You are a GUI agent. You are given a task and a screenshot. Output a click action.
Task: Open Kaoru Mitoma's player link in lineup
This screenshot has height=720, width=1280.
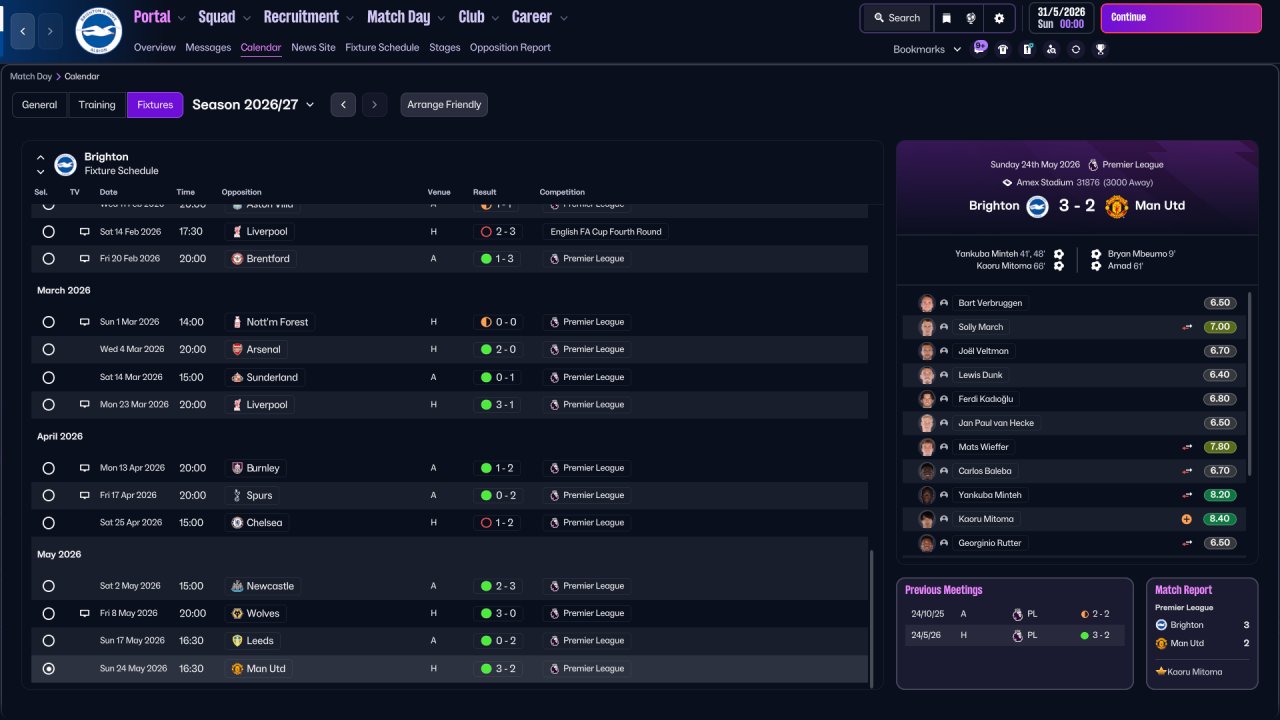pos(986,519)
